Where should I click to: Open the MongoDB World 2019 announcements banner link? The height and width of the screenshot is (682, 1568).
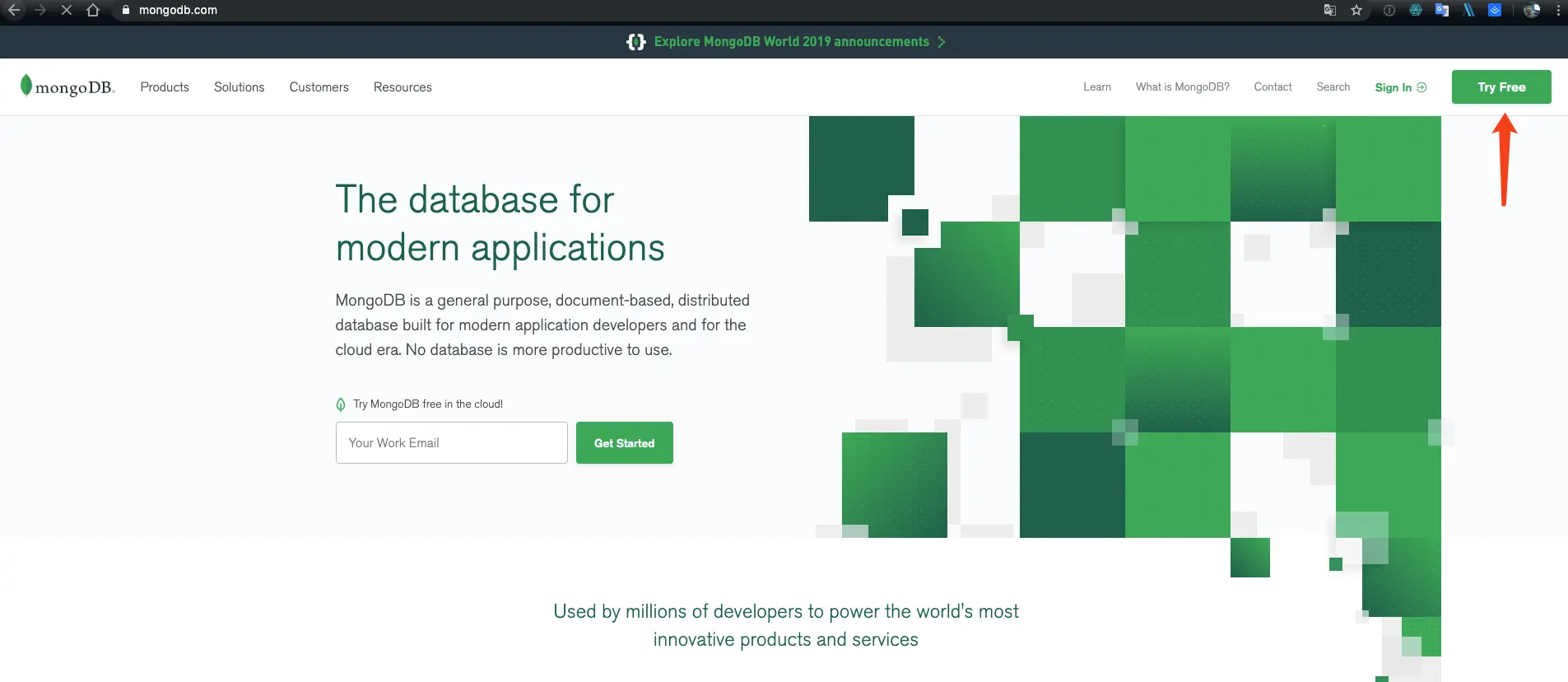point(792,42)
